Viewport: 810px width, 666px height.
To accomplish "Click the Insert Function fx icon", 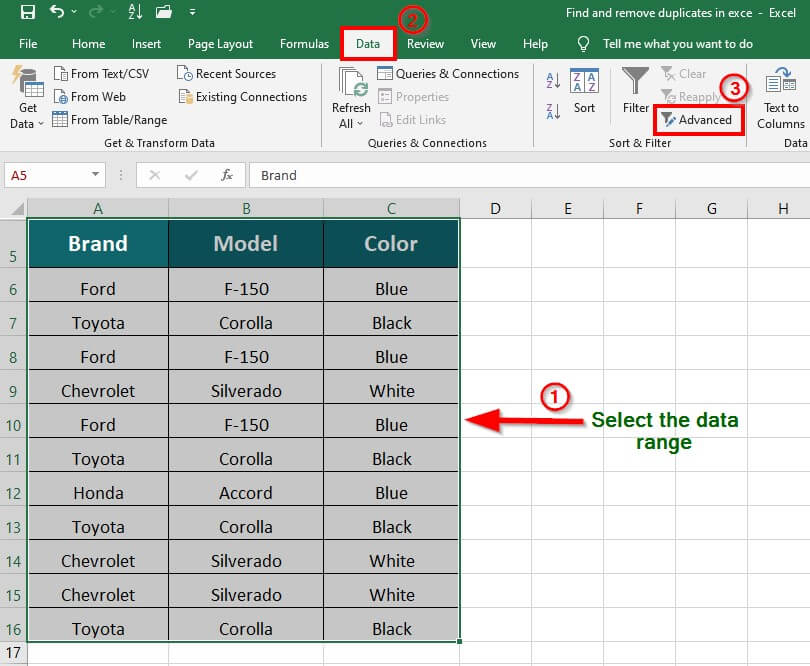I will 227,175.
